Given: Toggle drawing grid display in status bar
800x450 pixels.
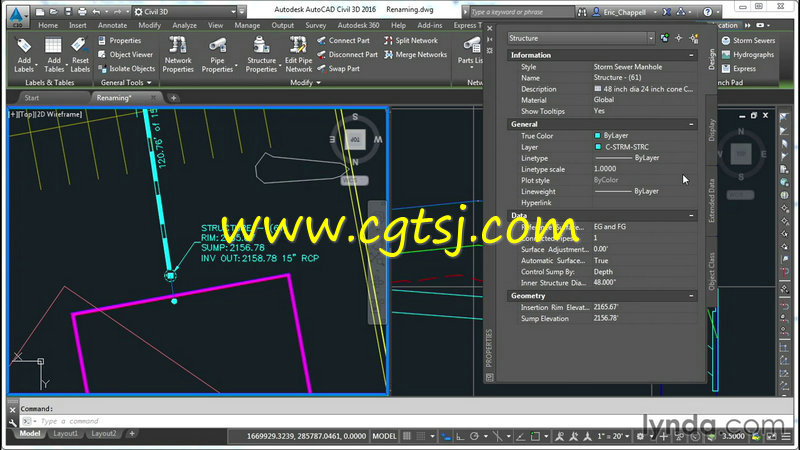Looking at the screenshot, I should pos(407,436).
